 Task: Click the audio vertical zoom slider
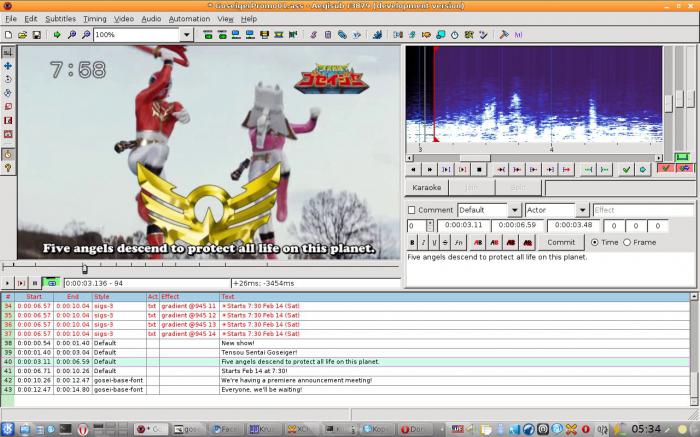point(679,98)
